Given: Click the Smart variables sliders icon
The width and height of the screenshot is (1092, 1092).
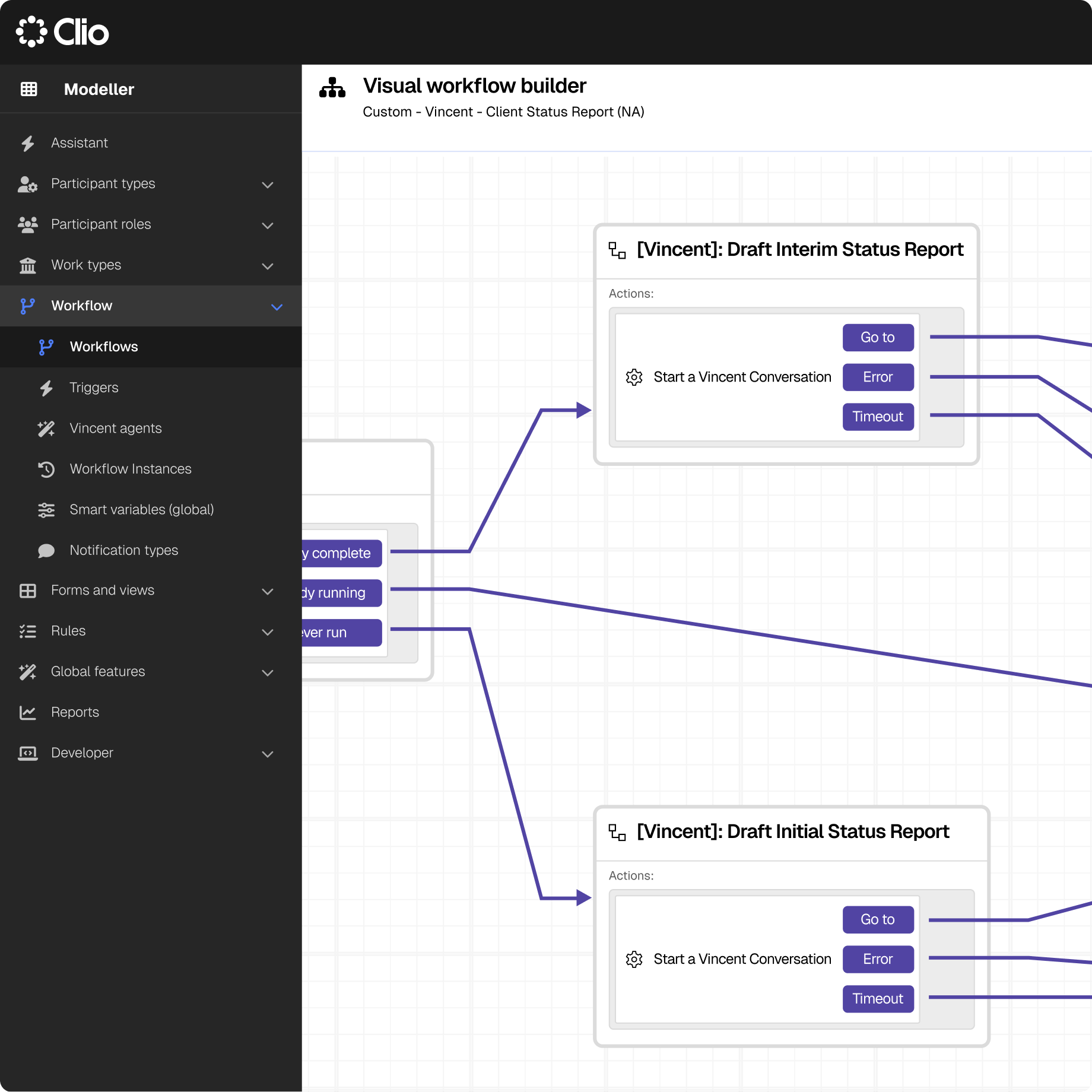Looking at the screenshot, I should click(x=46, y=510).
